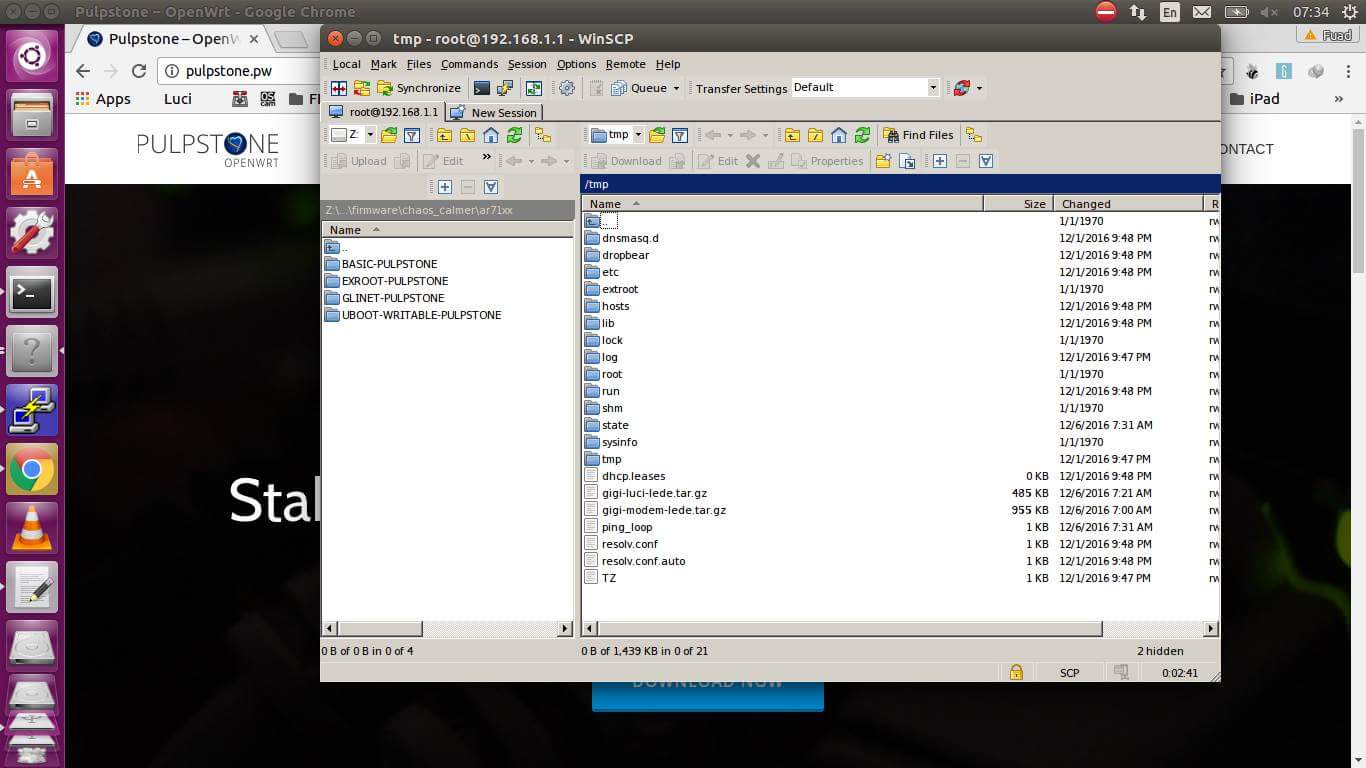The image size is (1366, 768).
Task: Click local panel filter icon beside Z: drive
Action: coord(411,135)
